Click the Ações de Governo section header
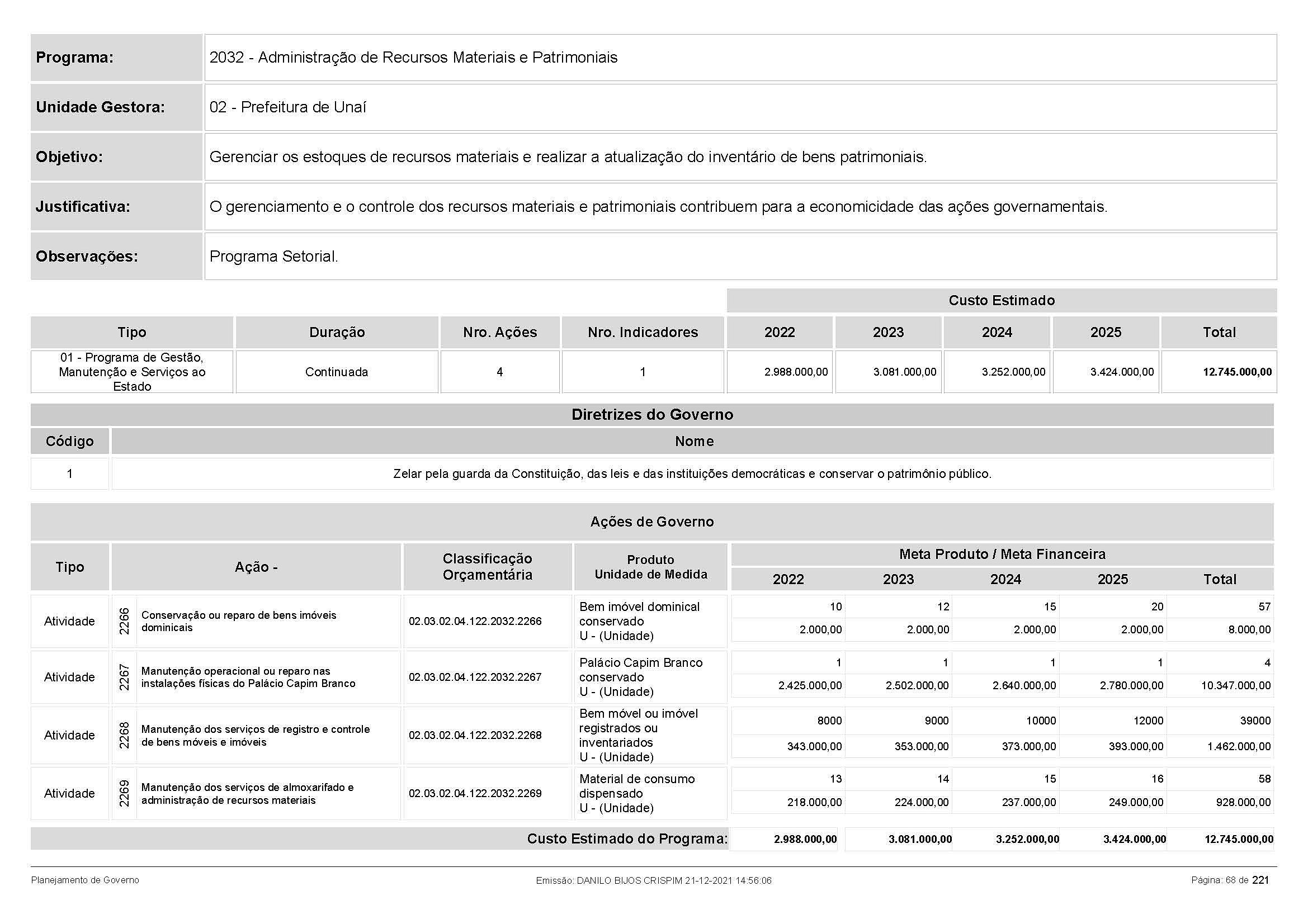Screen dimensions: 1308x924 coord(652,522)
